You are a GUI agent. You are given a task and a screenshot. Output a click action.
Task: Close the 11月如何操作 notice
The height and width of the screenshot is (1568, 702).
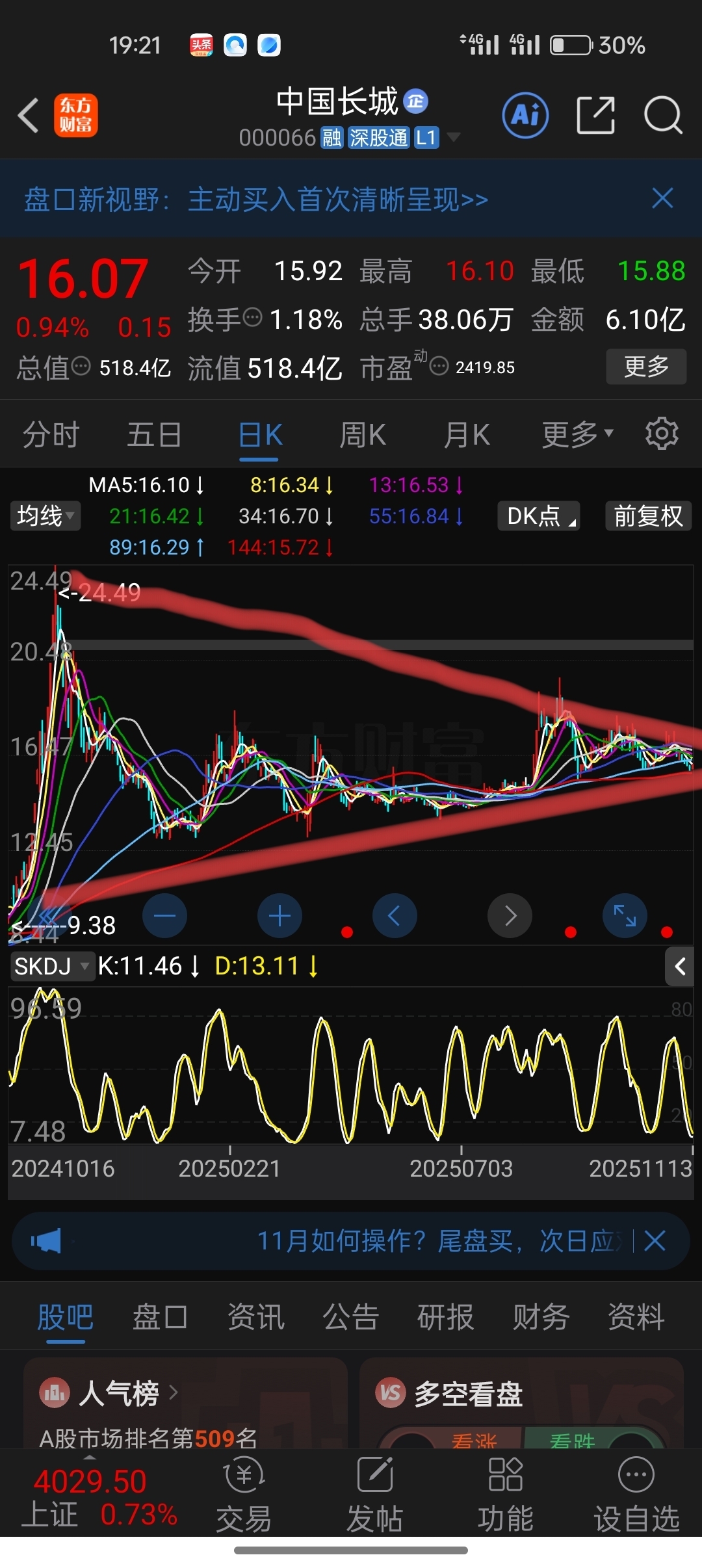click(x=655, y=1241)
